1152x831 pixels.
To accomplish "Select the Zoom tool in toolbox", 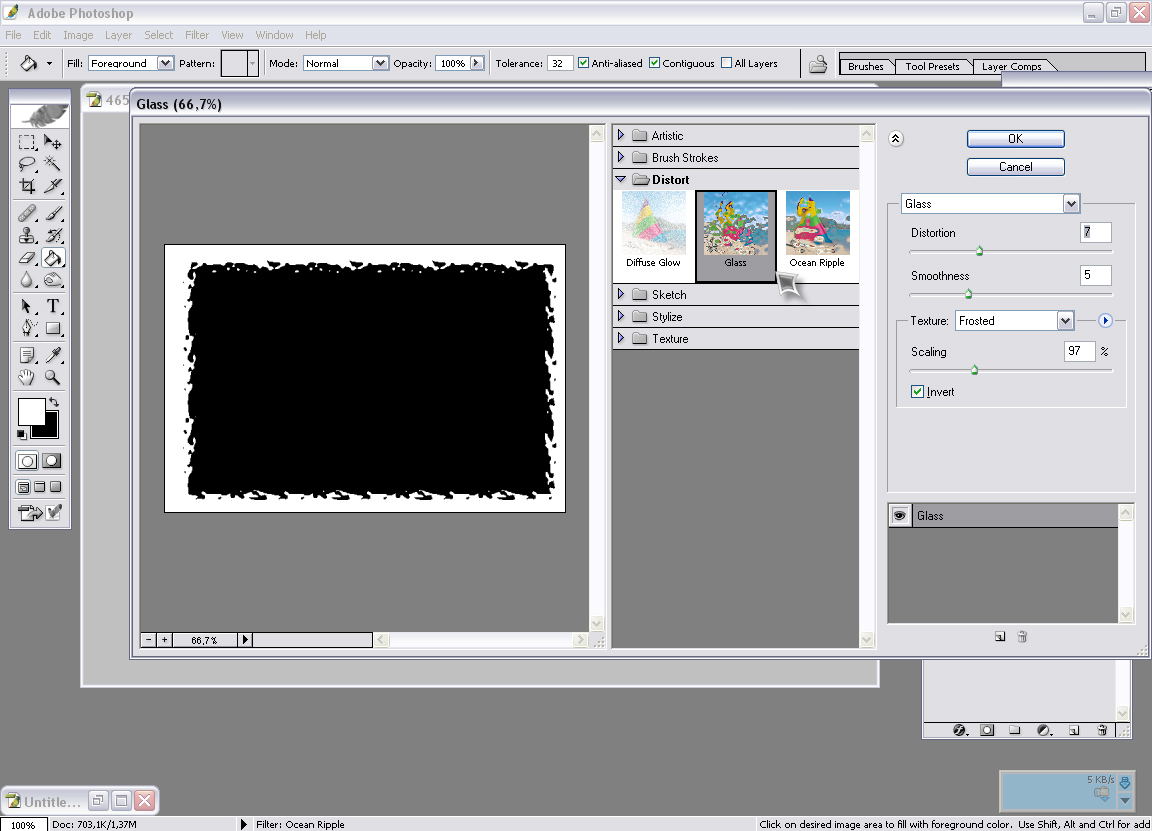I will pos(53,378).
